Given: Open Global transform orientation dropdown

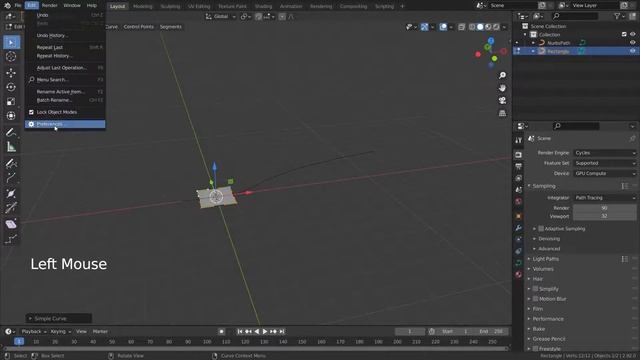Looking at the screenshot, I should (221, 17).
